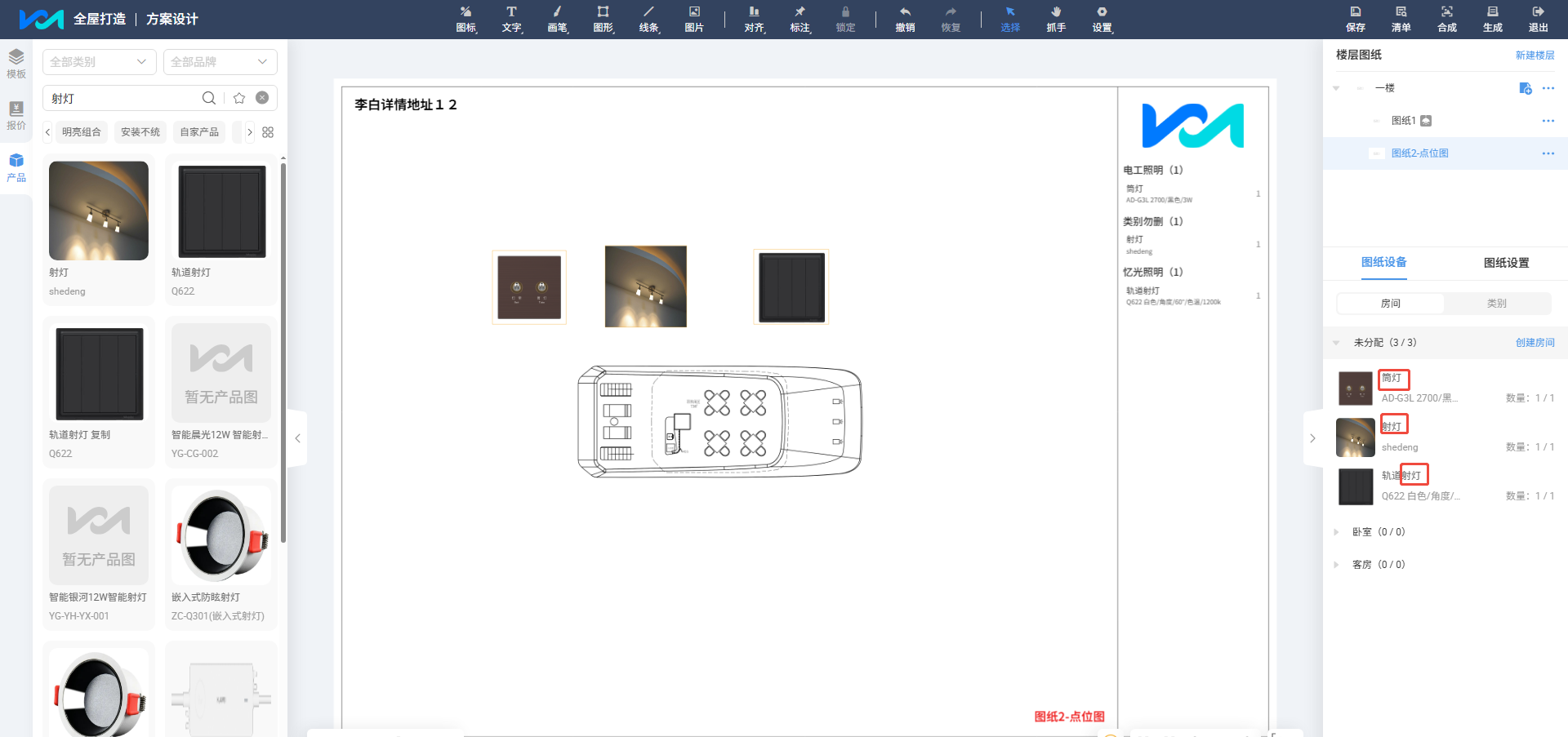Exit the editor with 退出
Screen dimensions: 1568x737
click(x=1539, y=19)
